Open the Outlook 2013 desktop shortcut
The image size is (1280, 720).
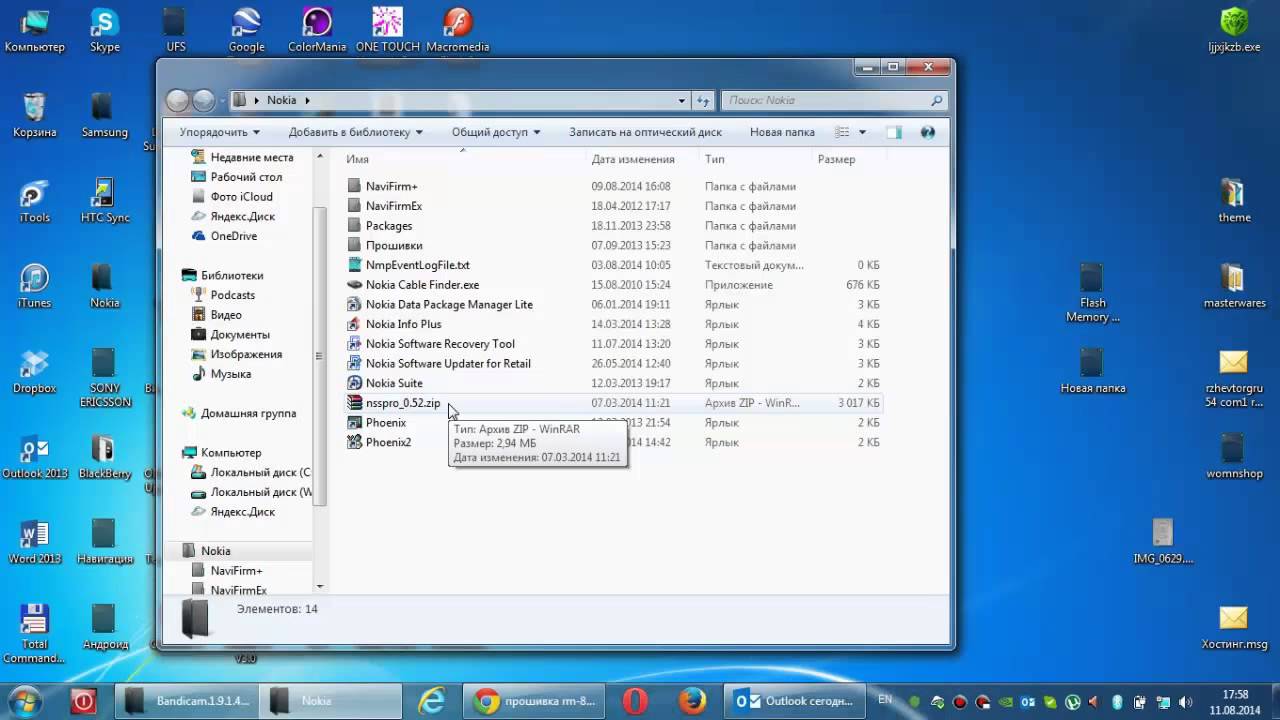click(34, 457)
